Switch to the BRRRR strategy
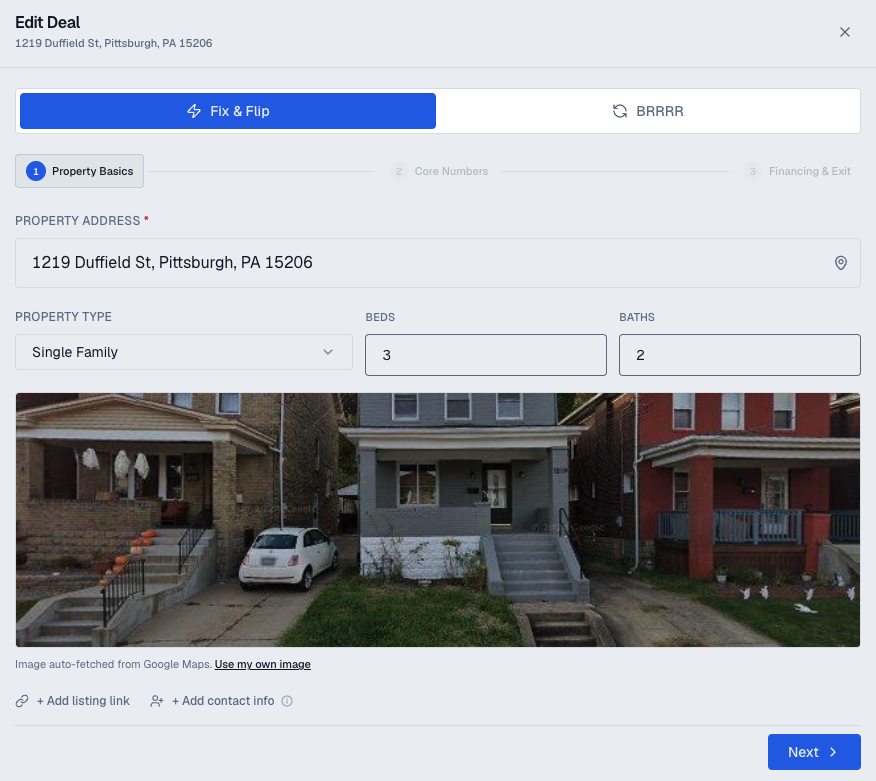 (648, 111)
